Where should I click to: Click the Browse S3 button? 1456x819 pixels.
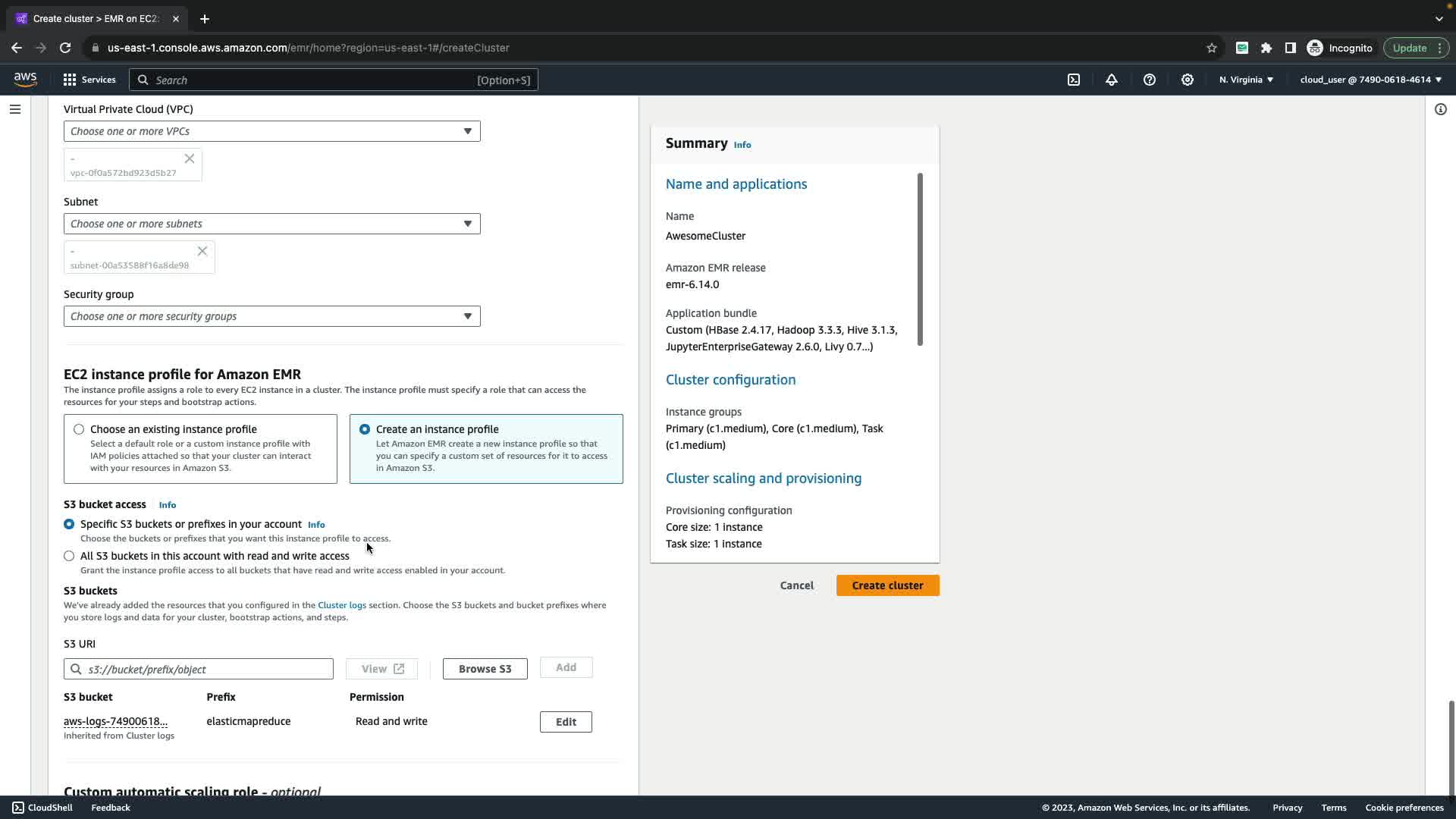pos(485,669)
